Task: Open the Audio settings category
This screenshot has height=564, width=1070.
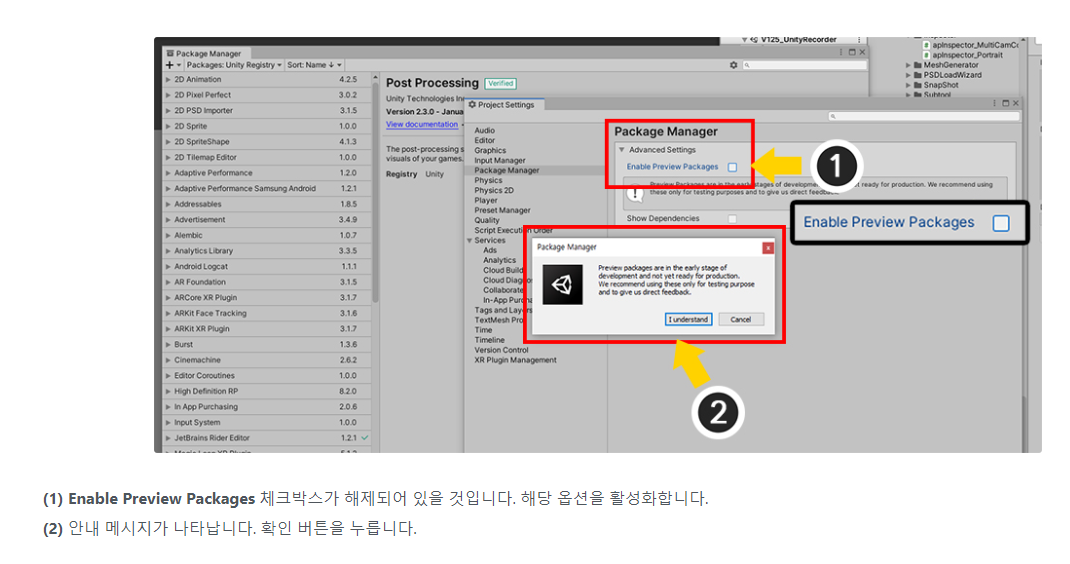Action: point(485,130)
